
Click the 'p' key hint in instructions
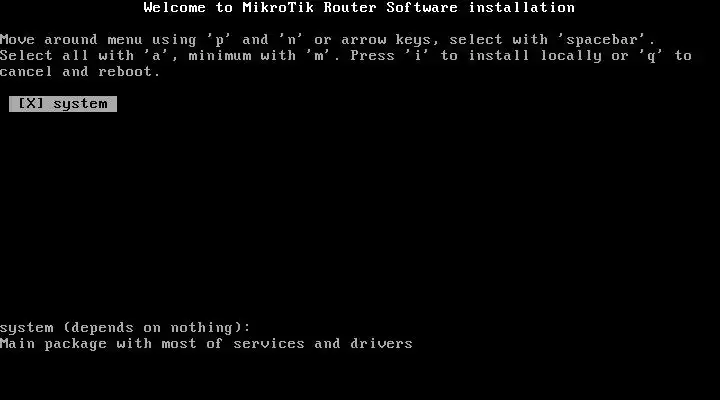[220, 40]
